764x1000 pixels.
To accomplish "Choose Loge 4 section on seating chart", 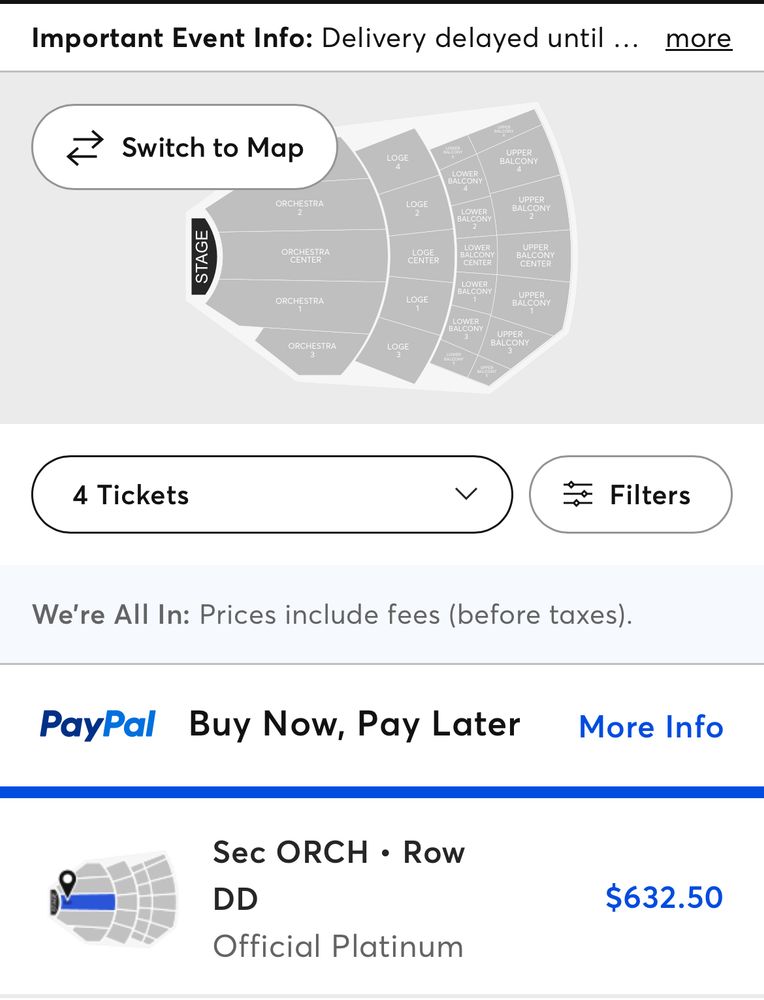I will [x=397, y=161].
